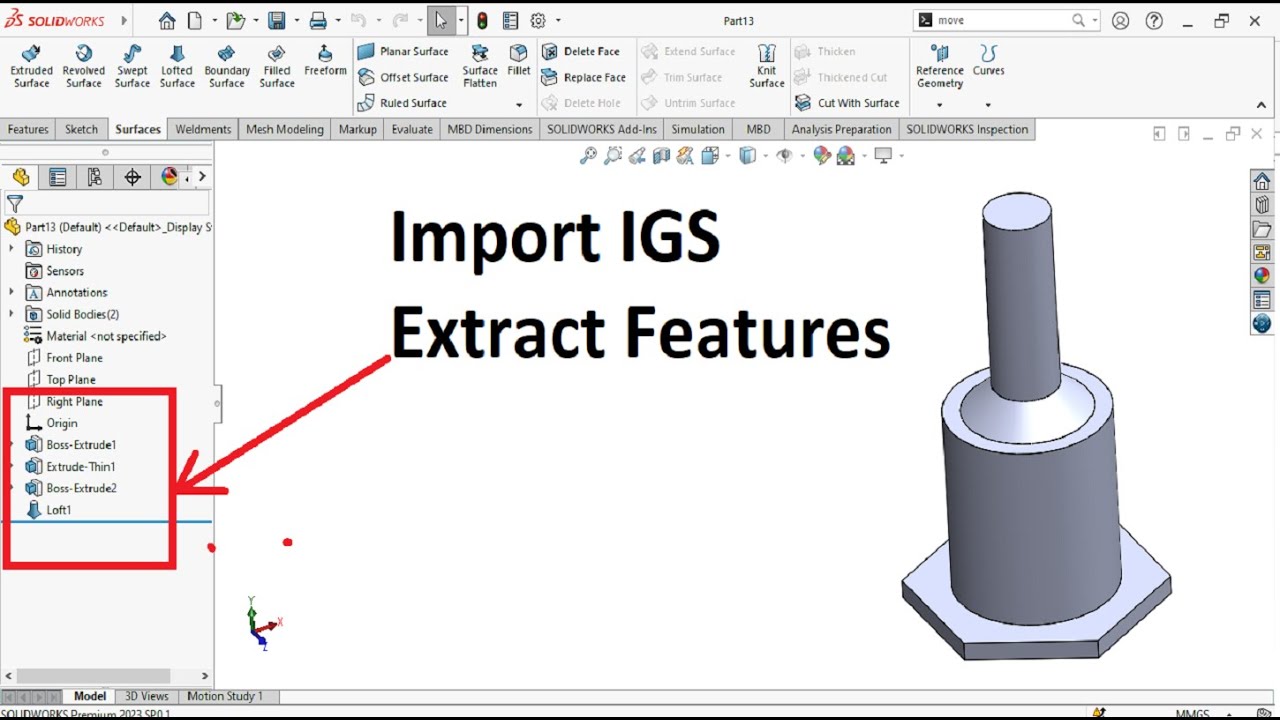Open the Knit Surface tool
This screenshot has height=720, width=1280.
pyautogui.click(x=767, y=67)
